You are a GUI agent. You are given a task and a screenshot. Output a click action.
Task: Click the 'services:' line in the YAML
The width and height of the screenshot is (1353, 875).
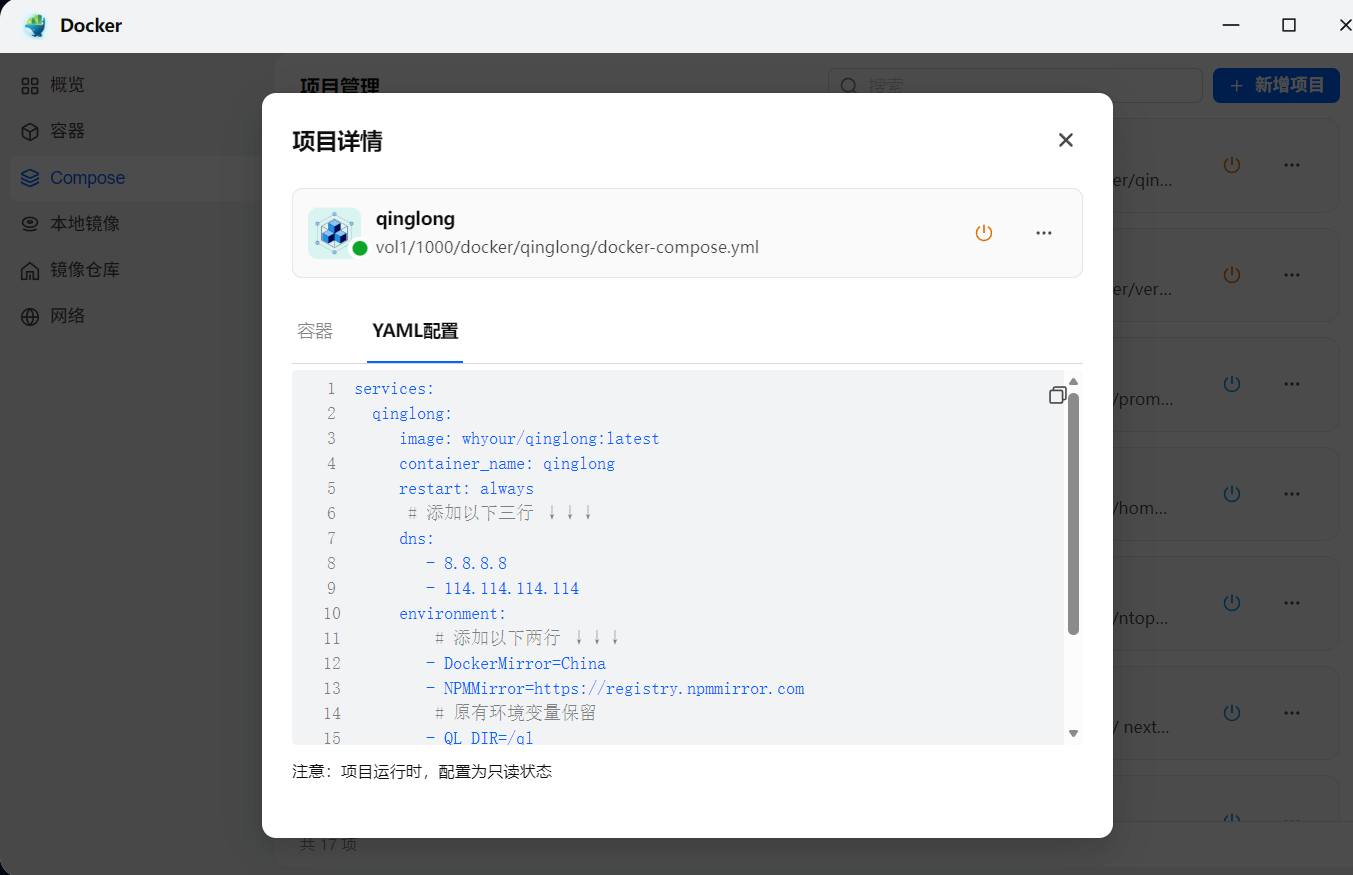pyautogui.click(x=394, y=389)
